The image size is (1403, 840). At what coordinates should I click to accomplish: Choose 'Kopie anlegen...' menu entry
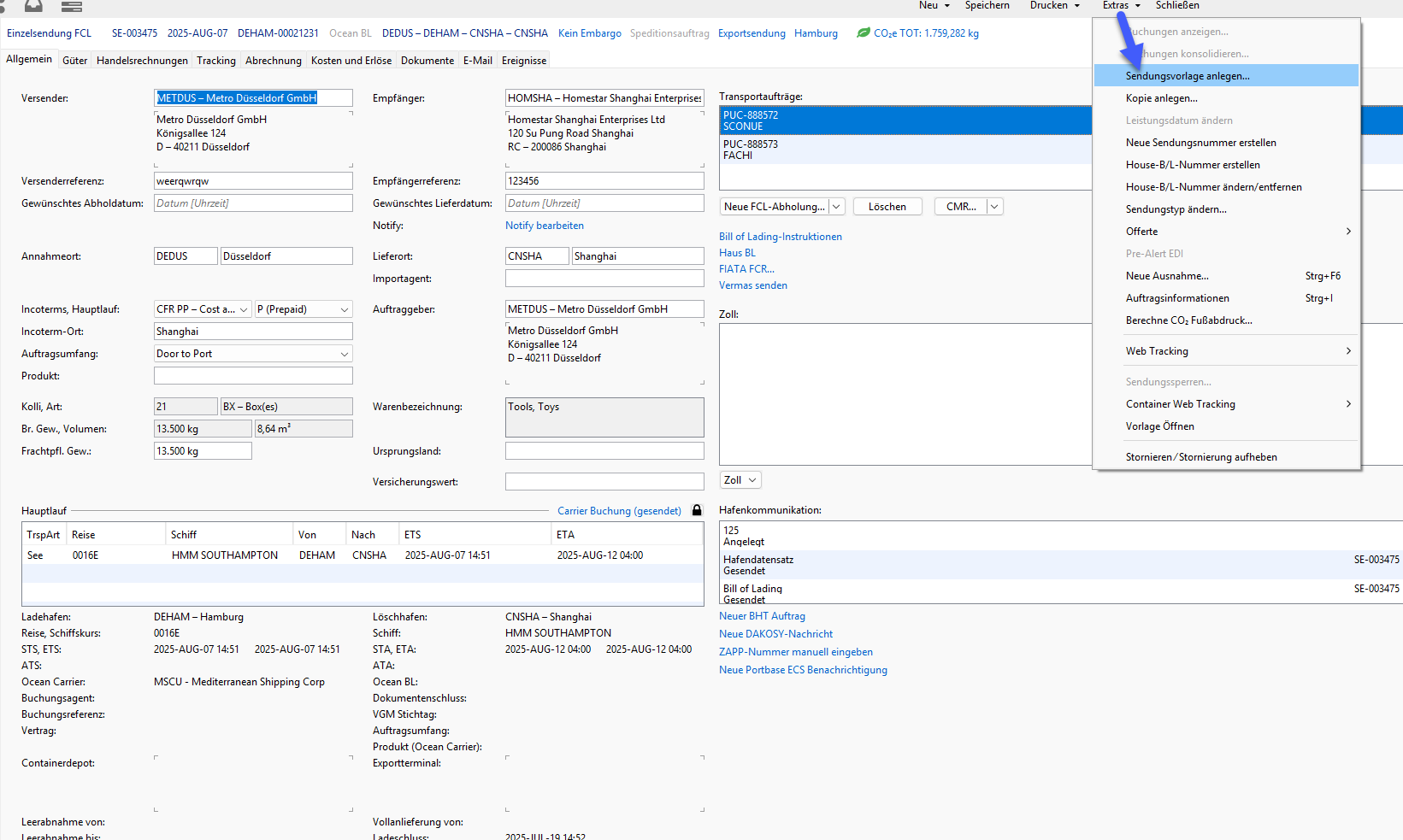tap(1161, 98)
